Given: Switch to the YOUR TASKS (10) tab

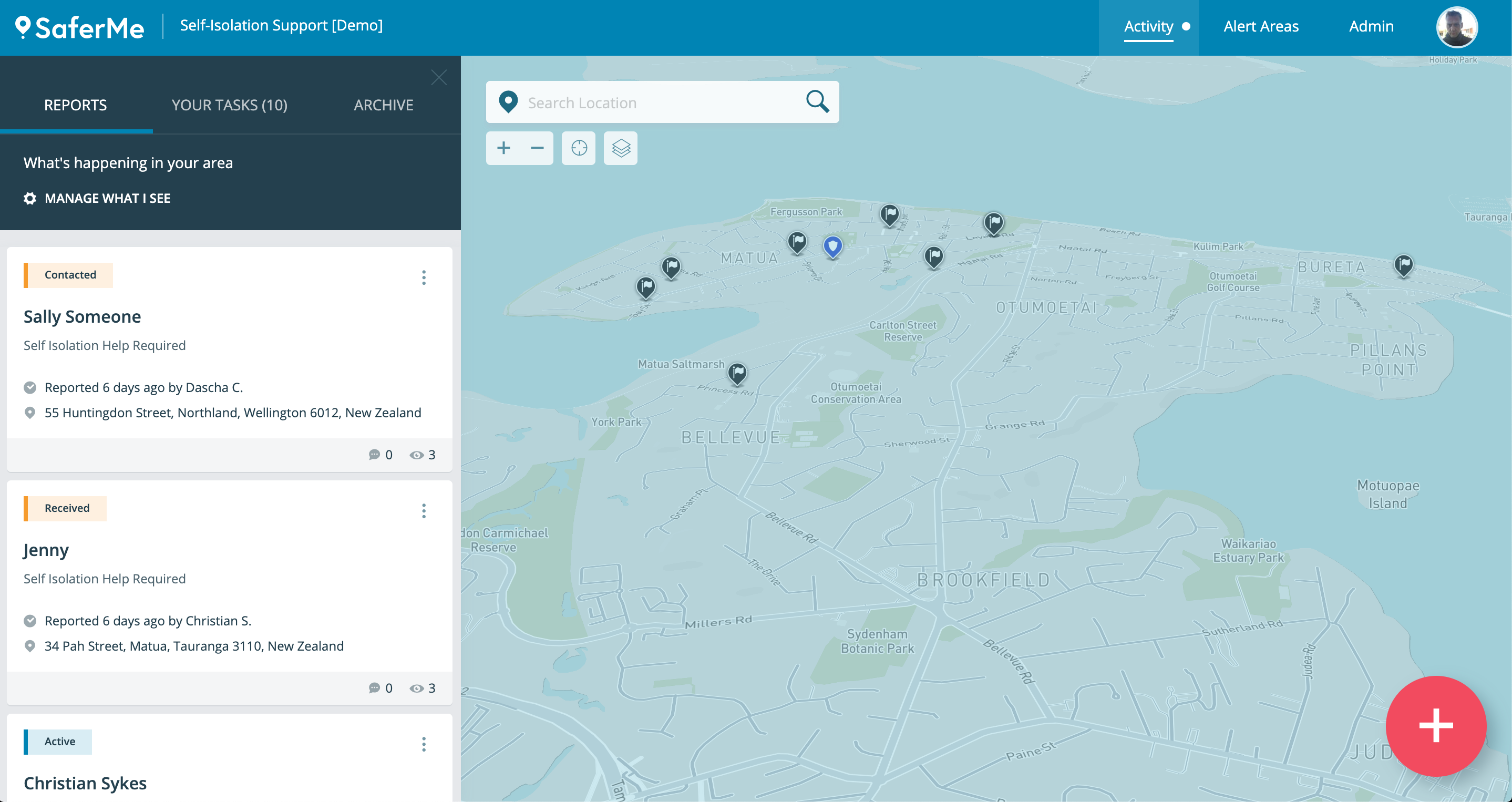Looking at the screenshot, I should 230,104.
